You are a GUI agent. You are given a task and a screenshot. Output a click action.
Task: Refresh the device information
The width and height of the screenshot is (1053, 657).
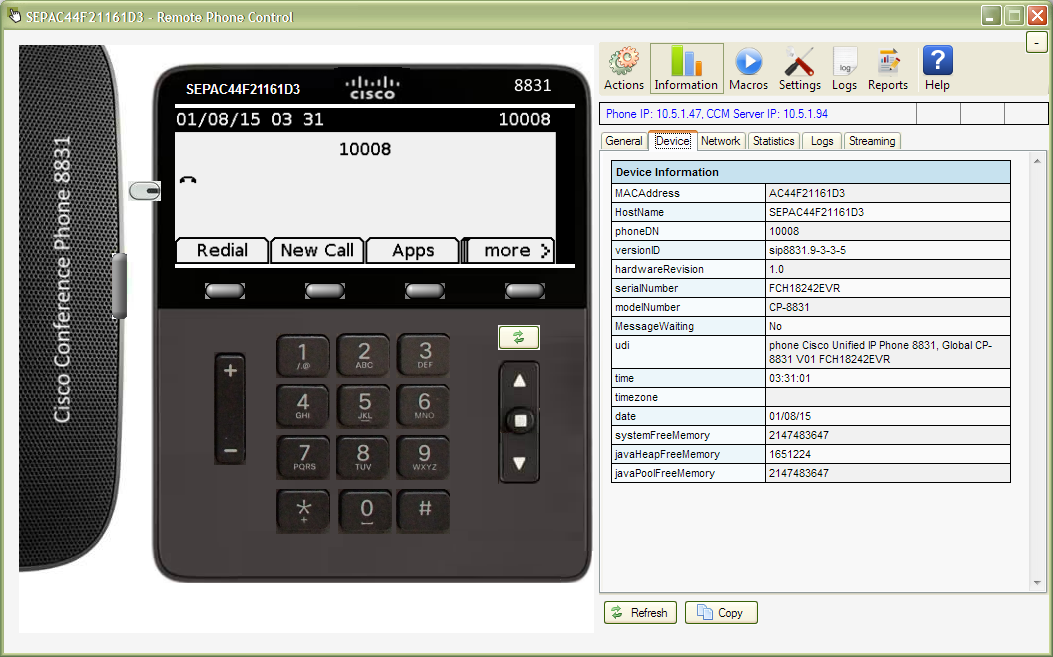click(639, 612)
